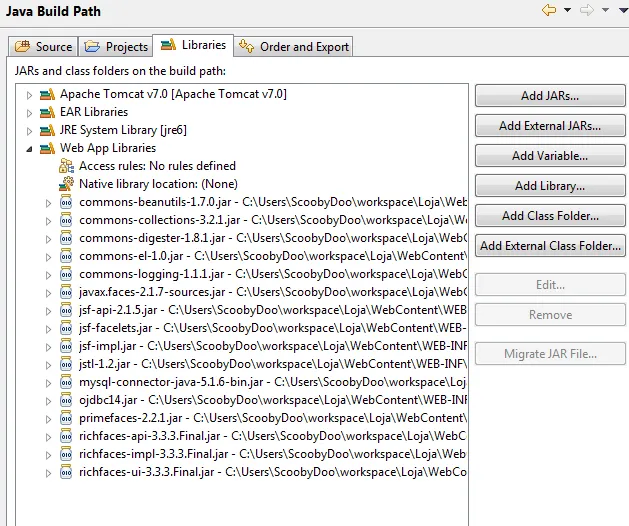
Task: Click the jar icon for commons-beanutils-1.7.0.jar
Action: [x=66, y=202]
